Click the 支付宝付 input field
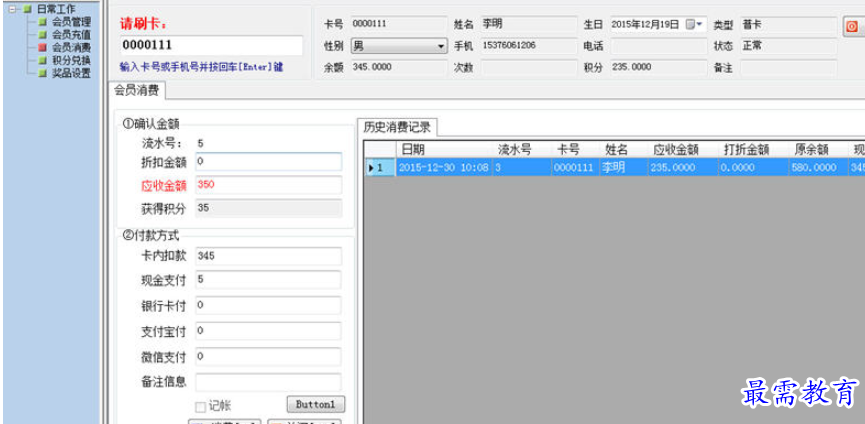The height and width of the screenshot is (424, 865). pos(268,331)
